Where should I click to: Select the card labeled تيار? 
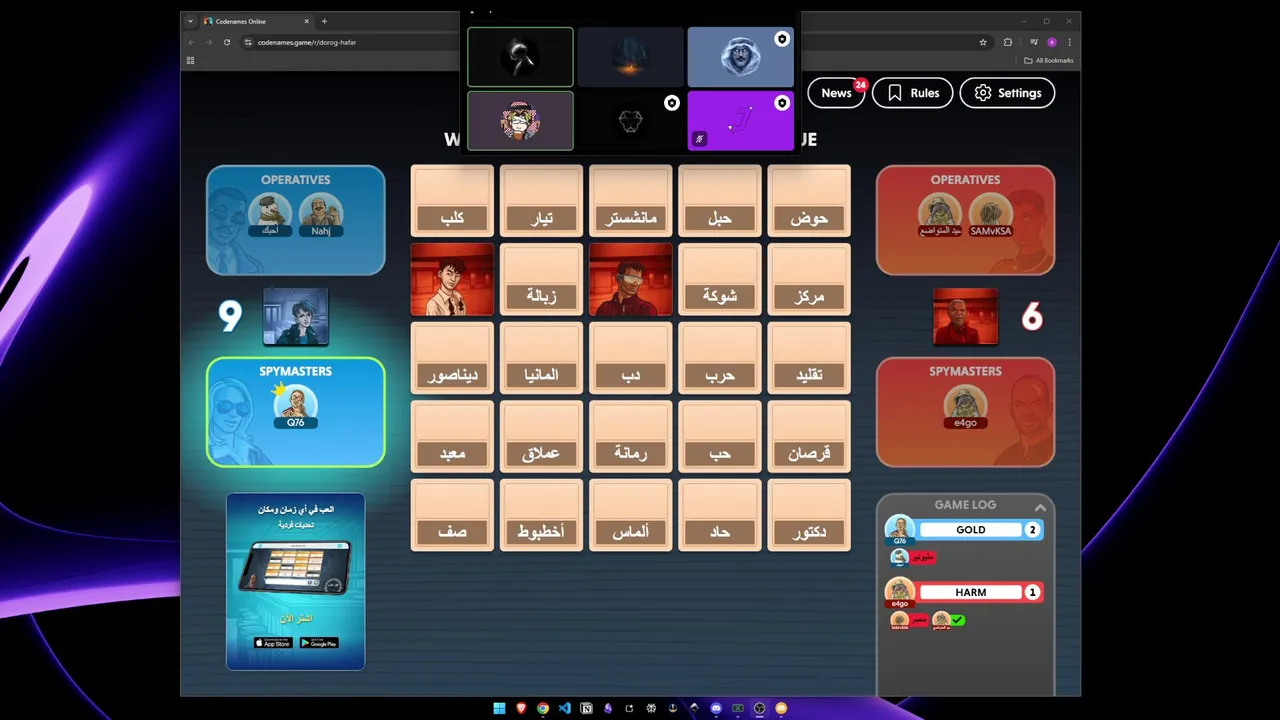click(541, 201)
